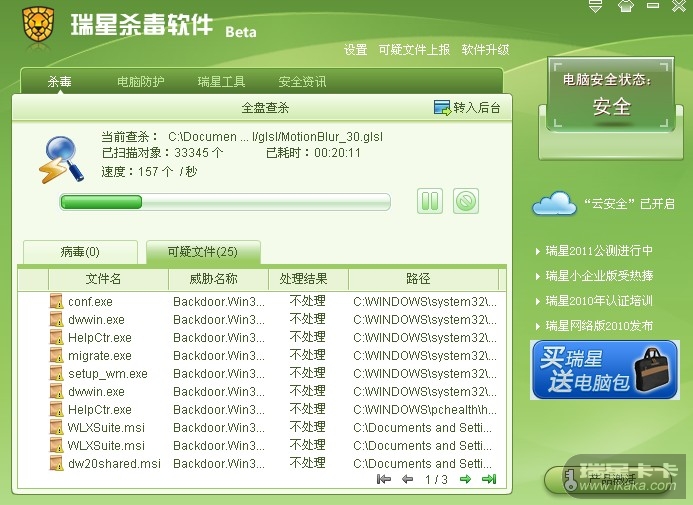Click the file icon beside setup_wm.exe
693x505 pixels.
pos(56,373)
